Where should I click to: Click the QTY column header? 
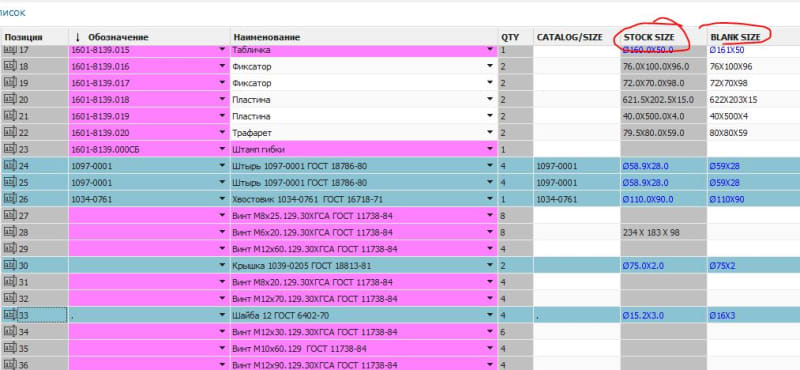(515, 37)
